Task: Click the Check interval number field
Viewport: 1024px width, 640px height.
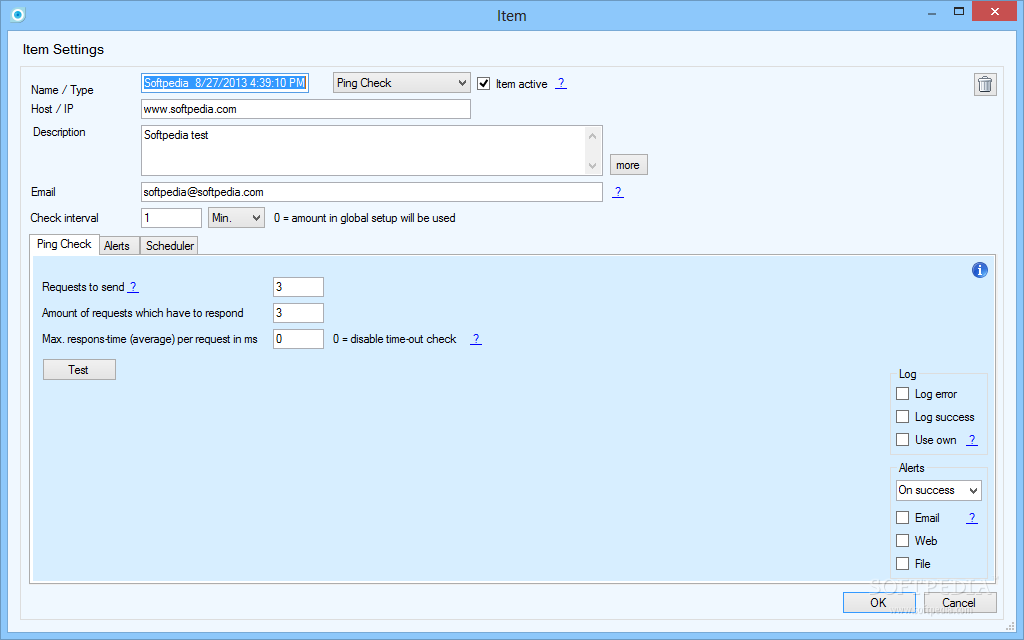Action: 171,217
